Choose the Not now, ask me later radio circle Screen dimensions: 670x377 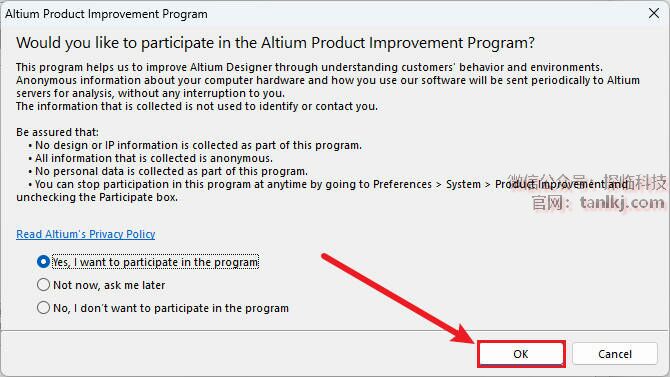tap(43, 285)
